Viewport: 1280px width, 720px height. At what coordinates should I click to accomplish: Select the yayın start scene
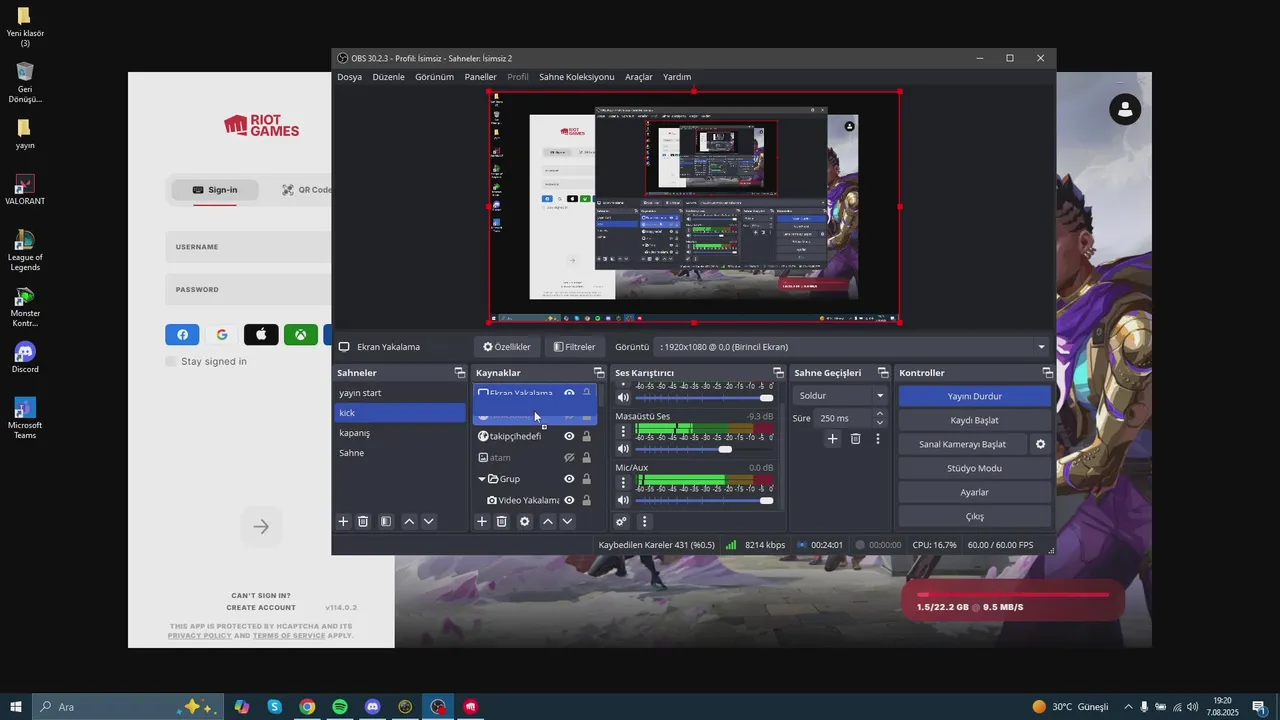[399, 393]
